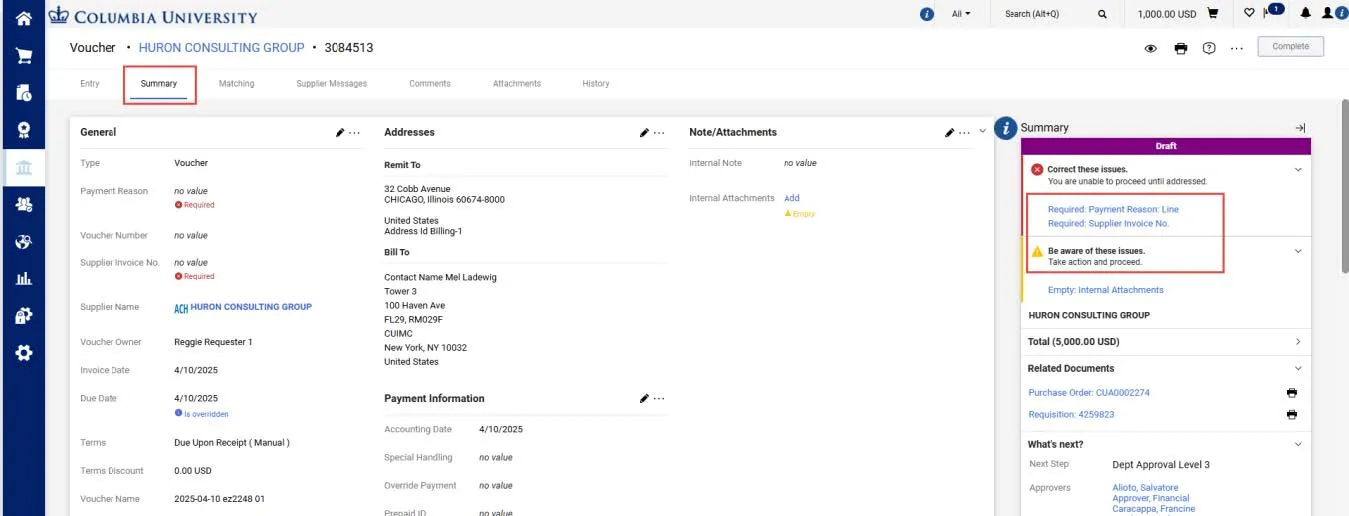This screenshot has height=516, width=1349.
Task: Click Required: Payment Reason: Line link
Action: [1113, 209]
